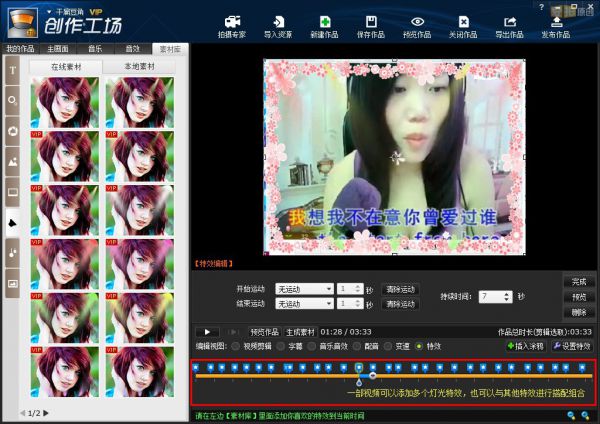Adjust the 结束运动 seconds spinner

(x=358, y=304)
